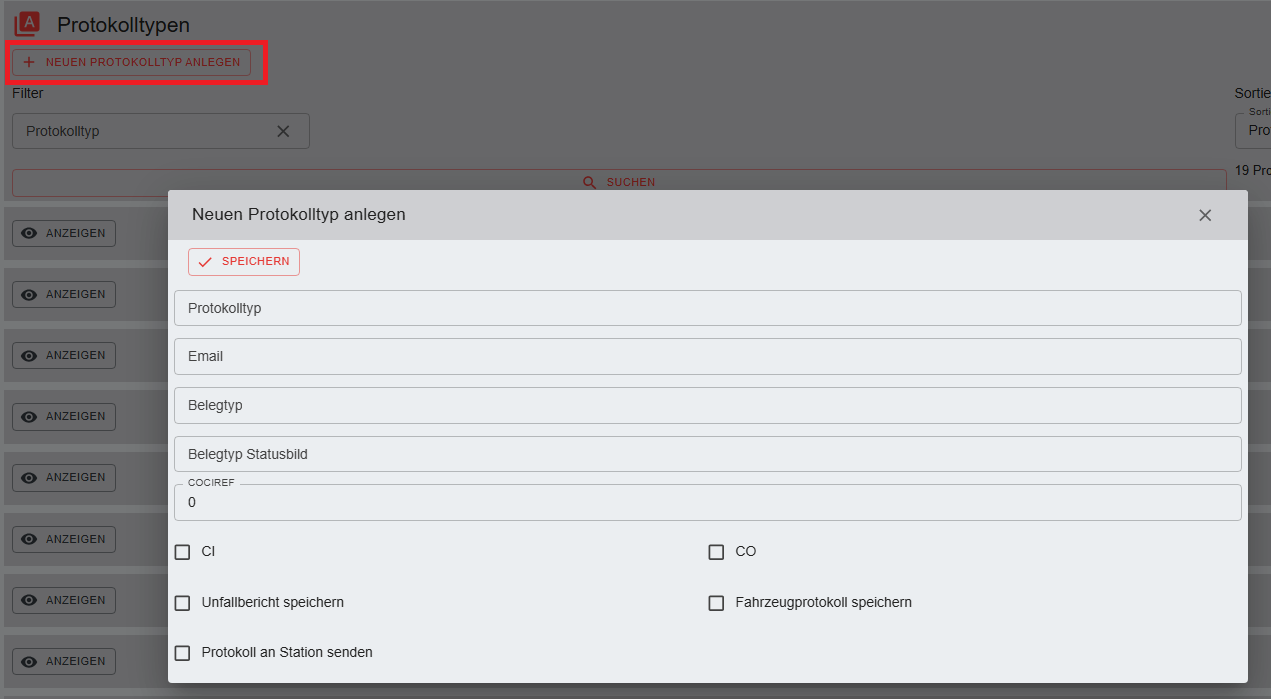This screenshot has height=699, width=1271.
Task: Open the sort dropdown on the right
Action: pos(1255,130)
